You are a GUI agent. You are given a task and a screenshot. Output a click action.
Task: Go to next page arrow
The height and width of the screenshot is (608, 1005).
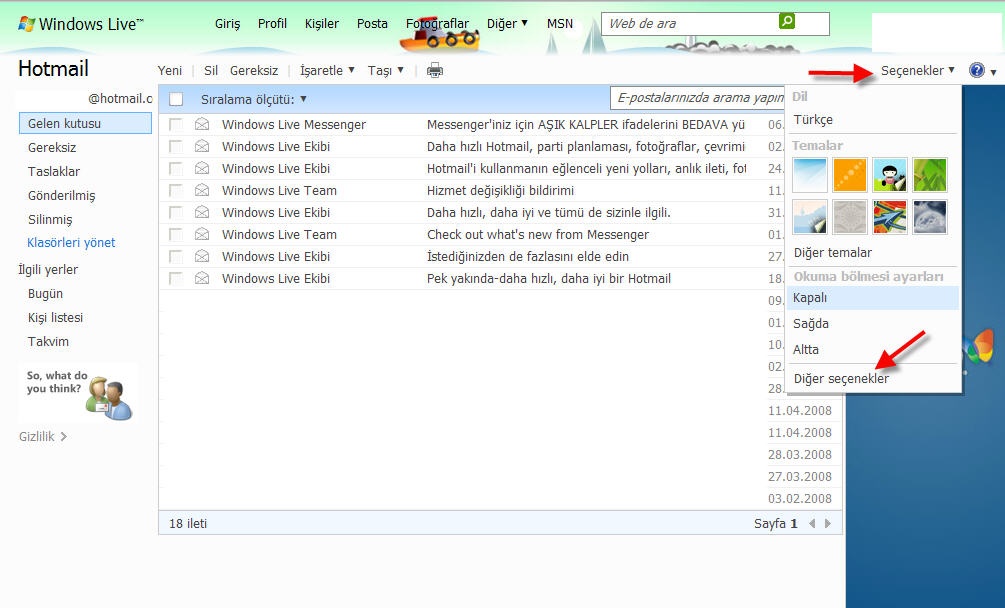point(828,523)
